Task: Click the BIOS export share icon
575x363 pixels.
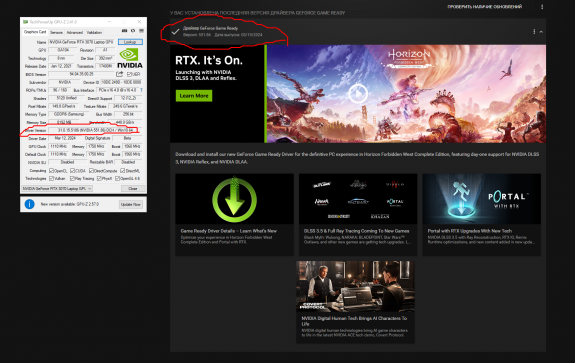Action: click(120, 74)
